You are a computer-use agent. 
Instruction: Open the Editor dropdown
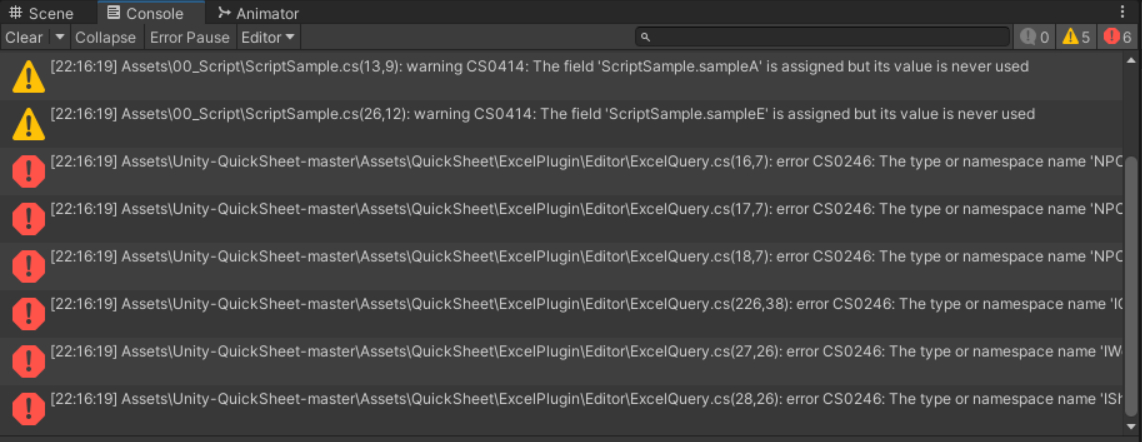point(268,37)
